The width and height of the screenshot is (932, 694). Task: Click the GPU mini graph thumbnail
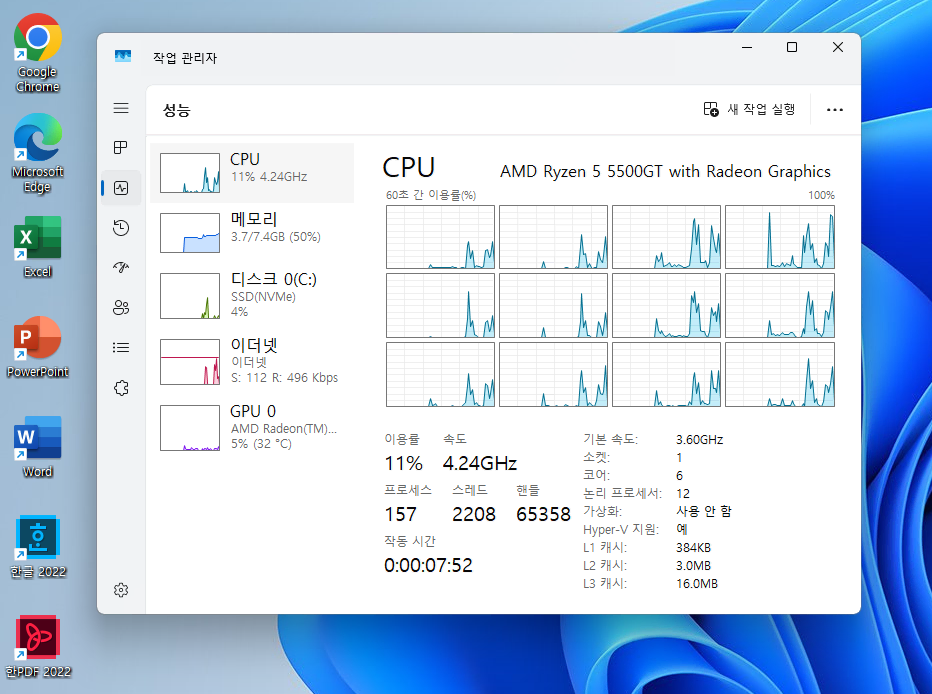tap(190, 428)
